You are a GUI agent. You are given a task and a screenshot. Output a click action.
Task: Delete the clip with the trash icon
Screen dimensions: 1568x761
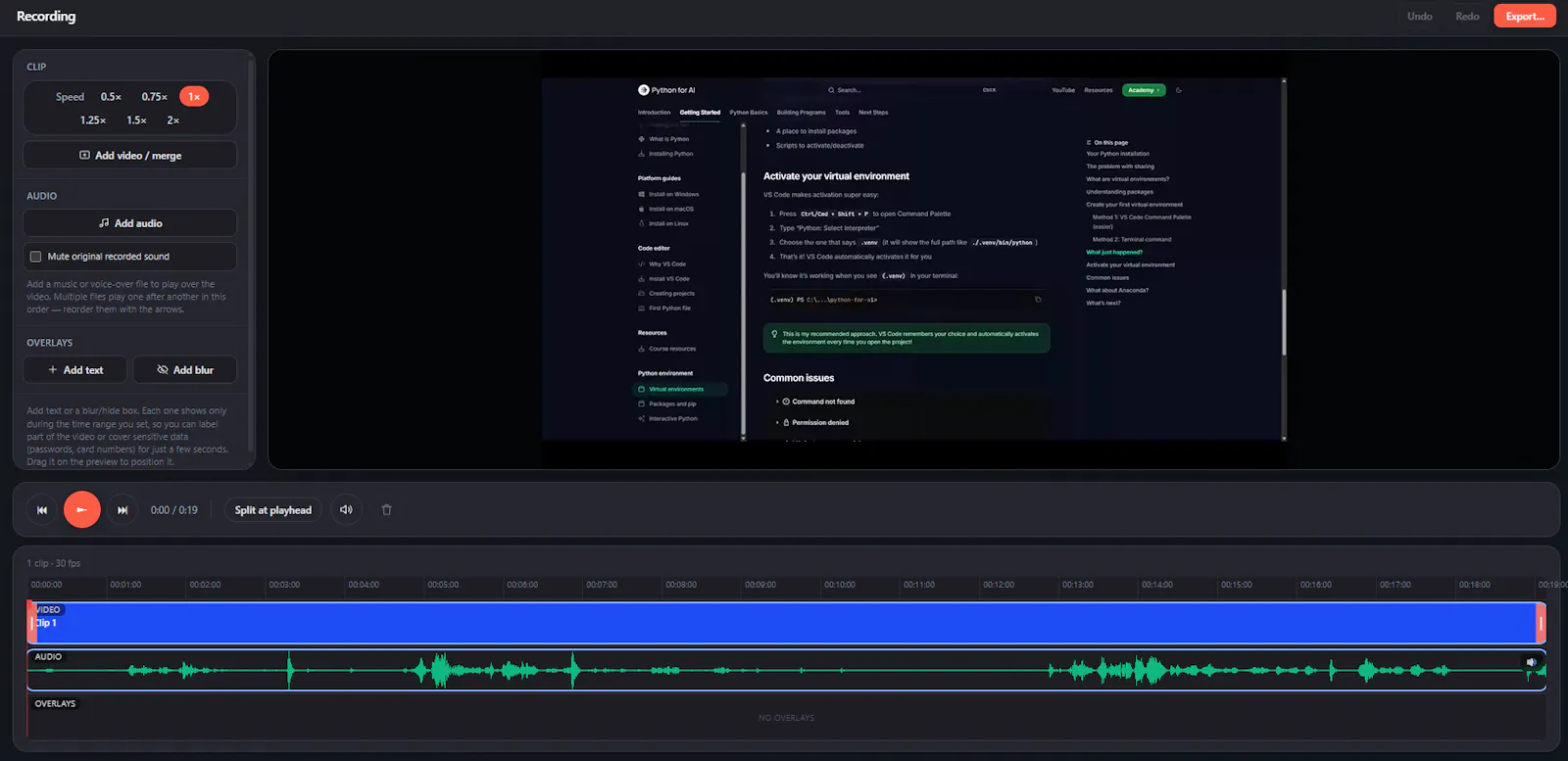tap(386, 510)
